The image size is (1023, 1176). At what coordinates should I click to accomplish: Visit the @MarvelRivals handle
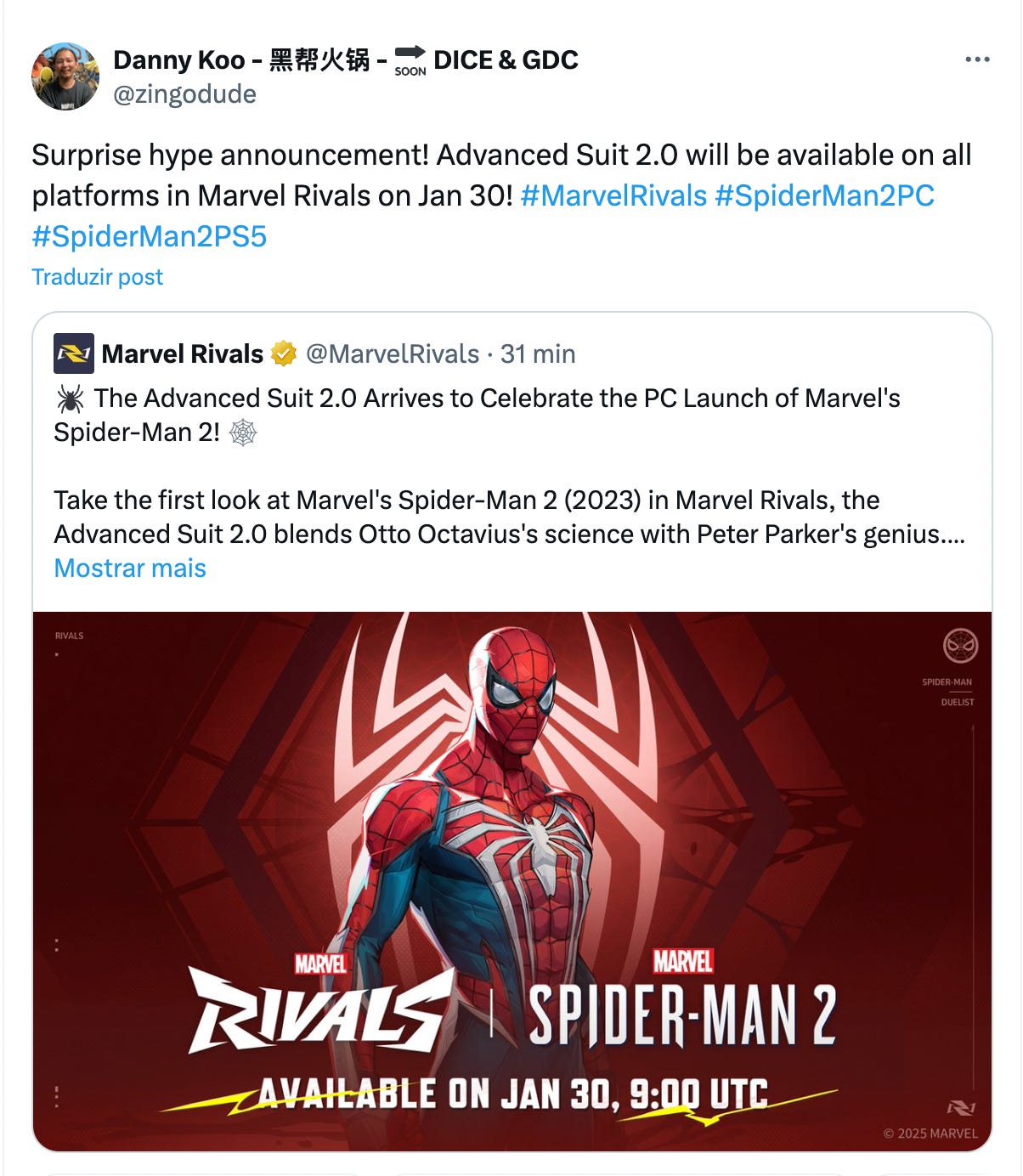pyautogui.click(x=393, y=353)
